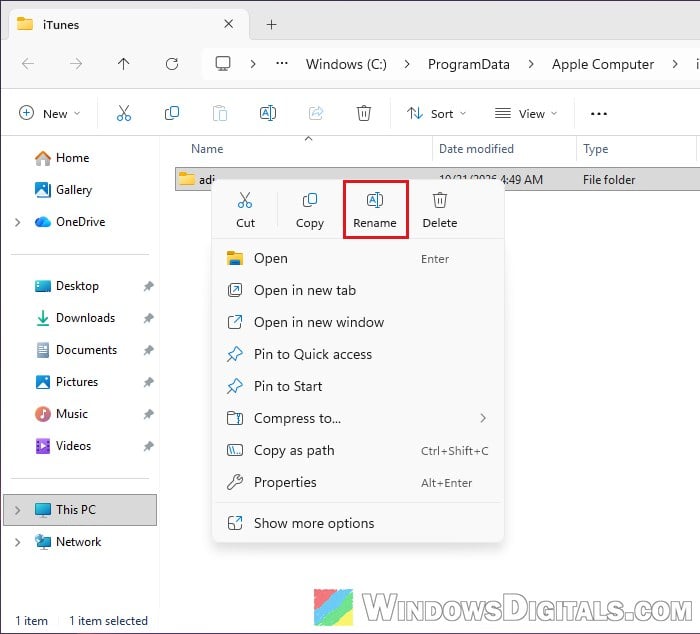Sort by the Name column header
Screen dimensions: 700x634
click(x=207, y=149)
